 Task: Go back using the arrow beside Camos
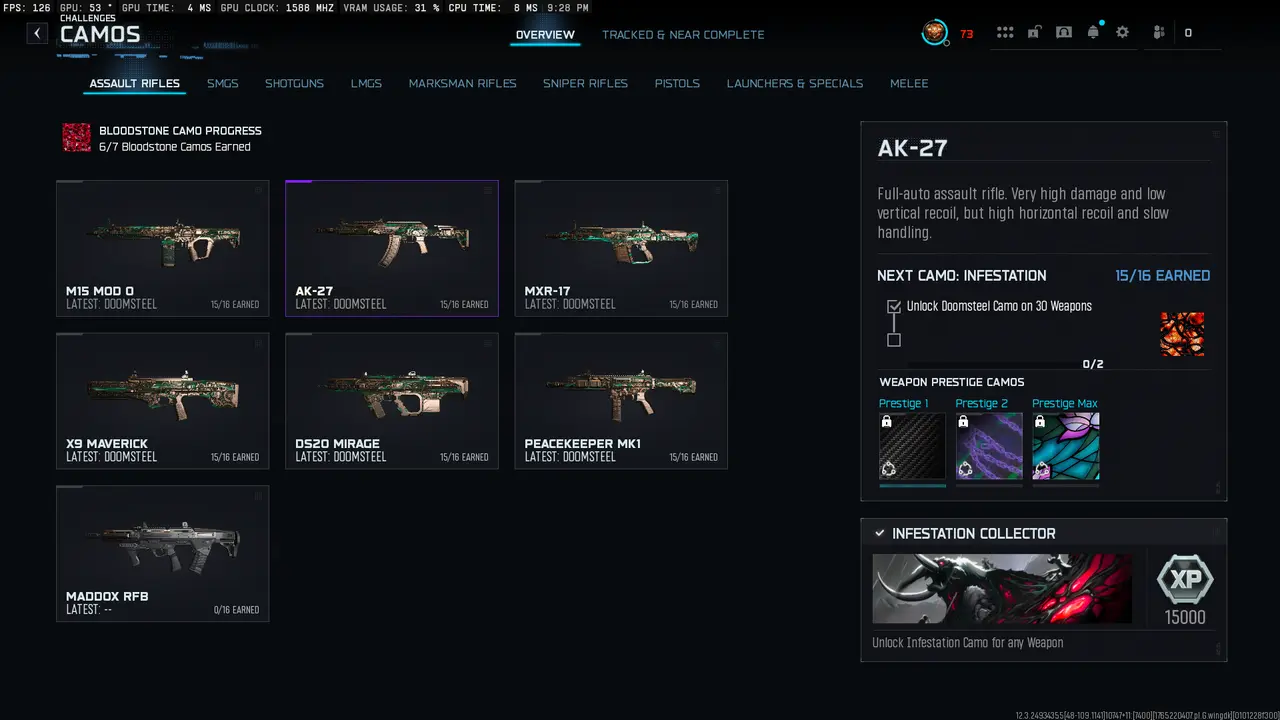[x=37, y=33]
